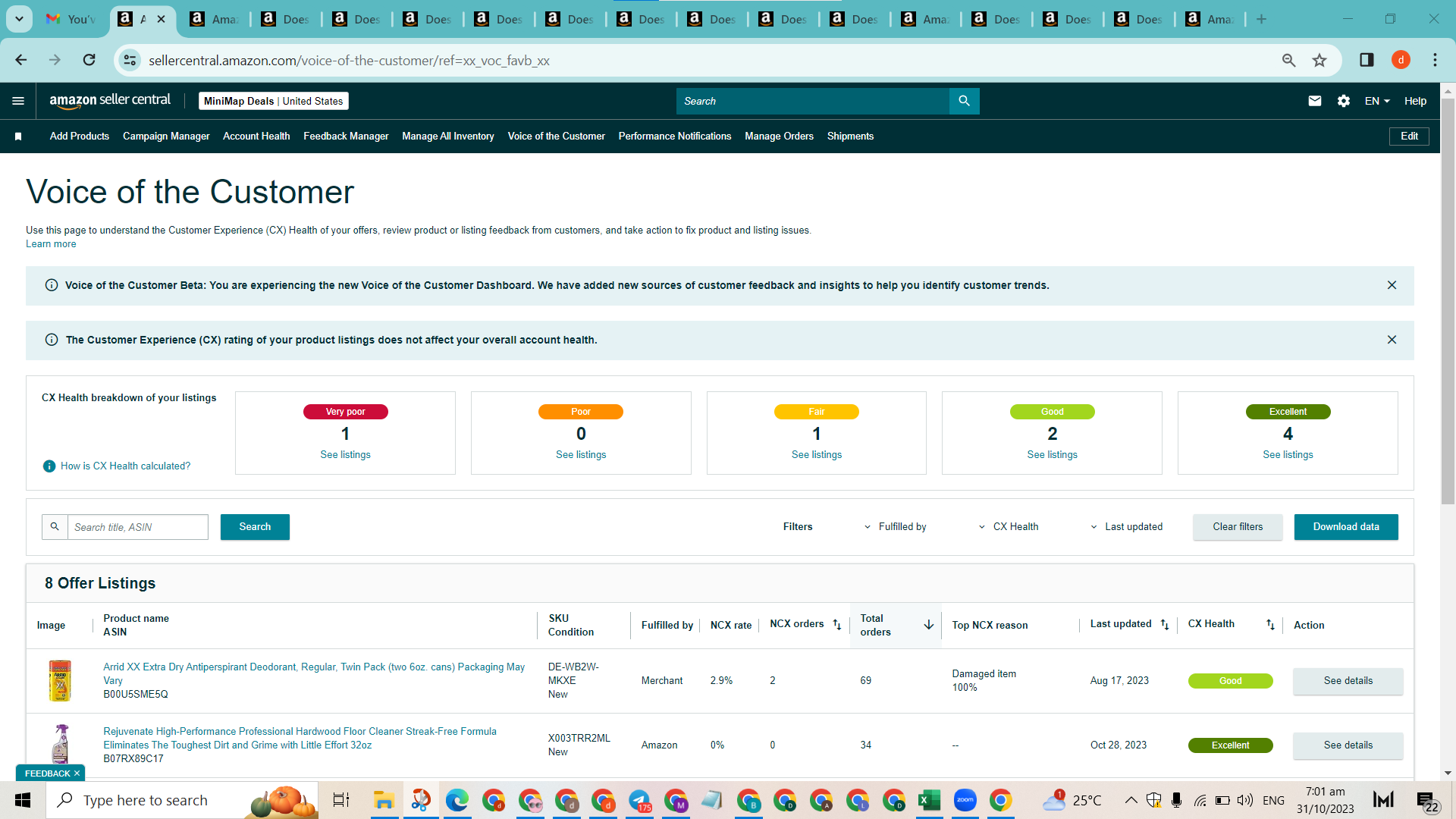Click the search magnifier button in header
1456x819 pixels.
click(x=964, y=101)
